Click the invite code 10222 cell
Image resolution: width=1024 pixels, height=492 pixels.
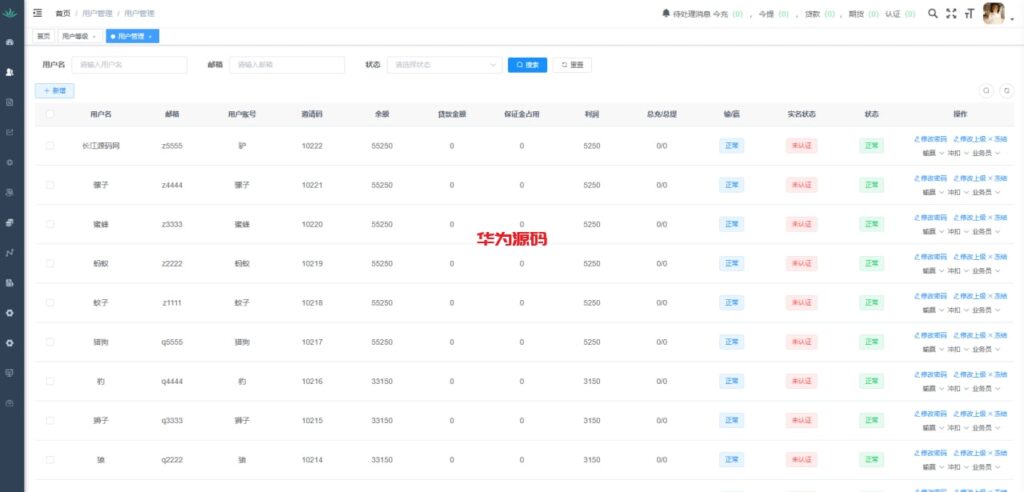click(312, 146)
